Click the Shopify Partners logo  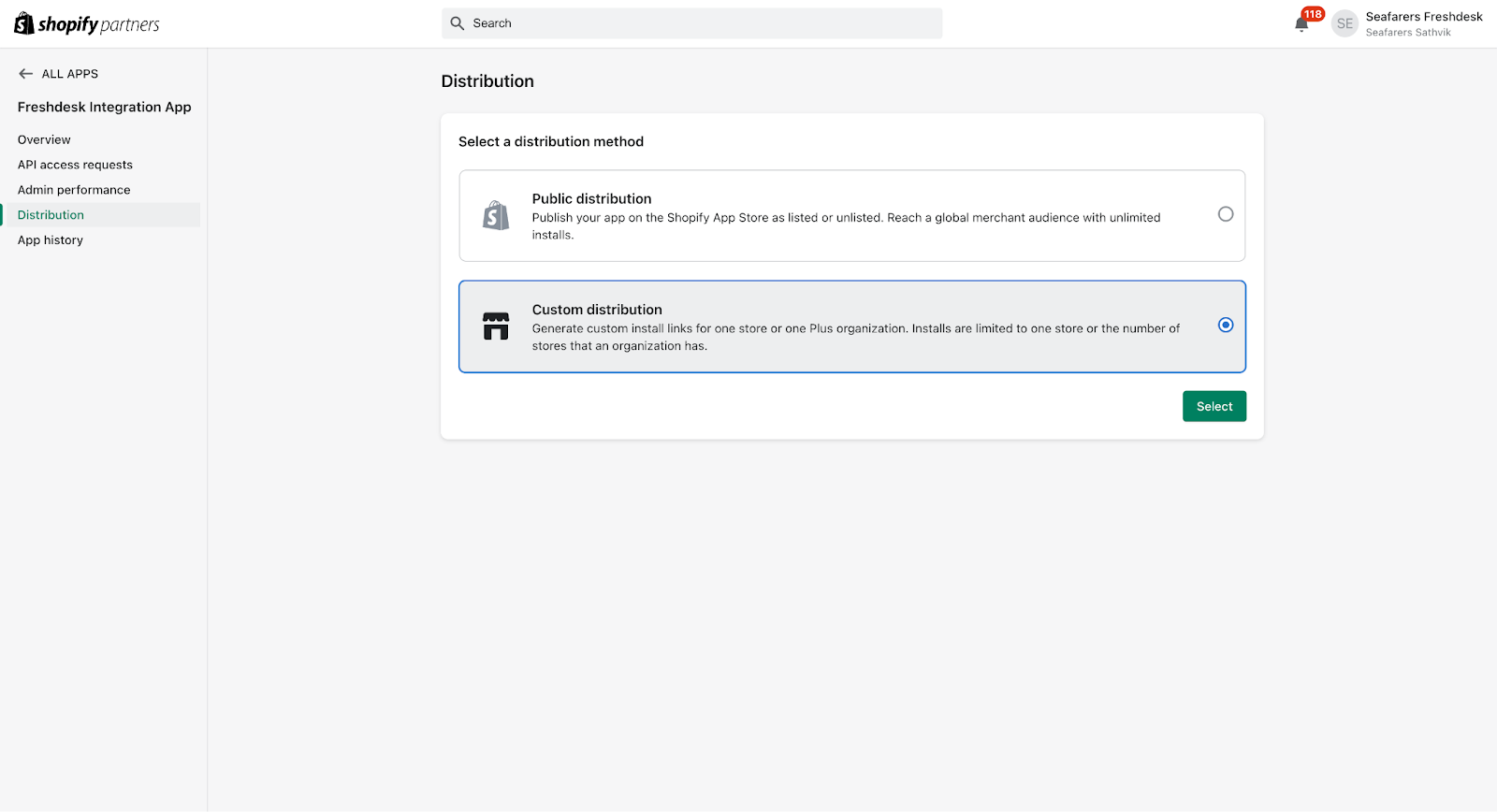click(87, 23)
